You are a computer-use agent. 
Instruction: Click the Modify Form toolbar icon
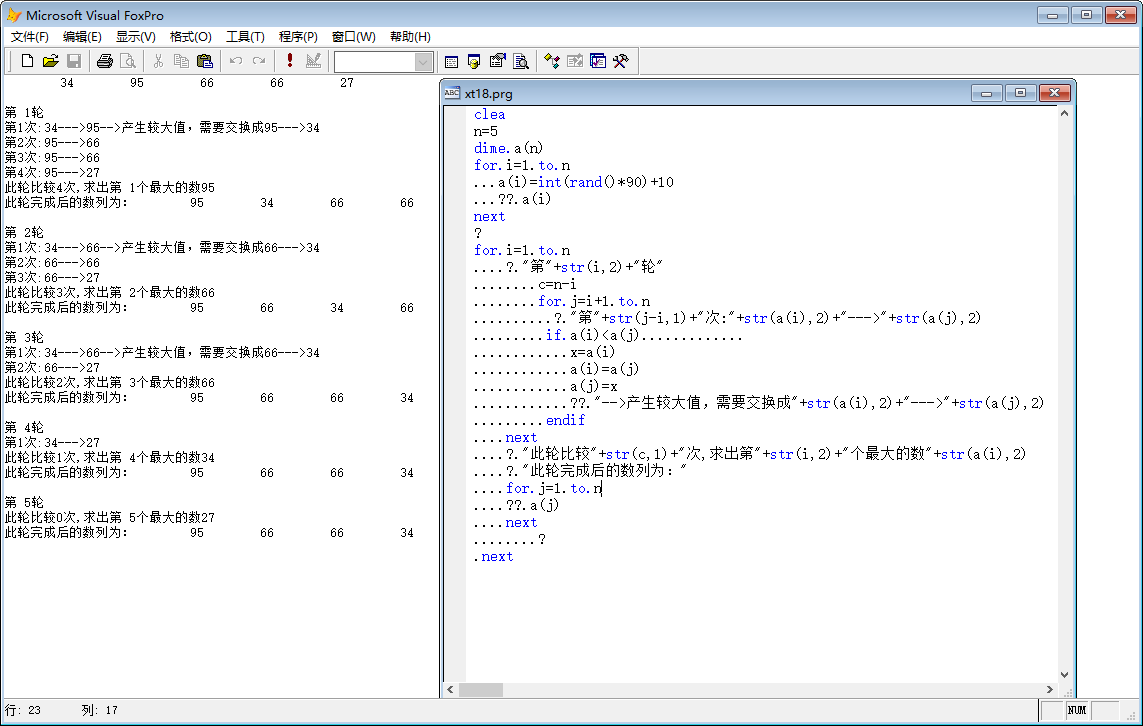click(313, 61)
